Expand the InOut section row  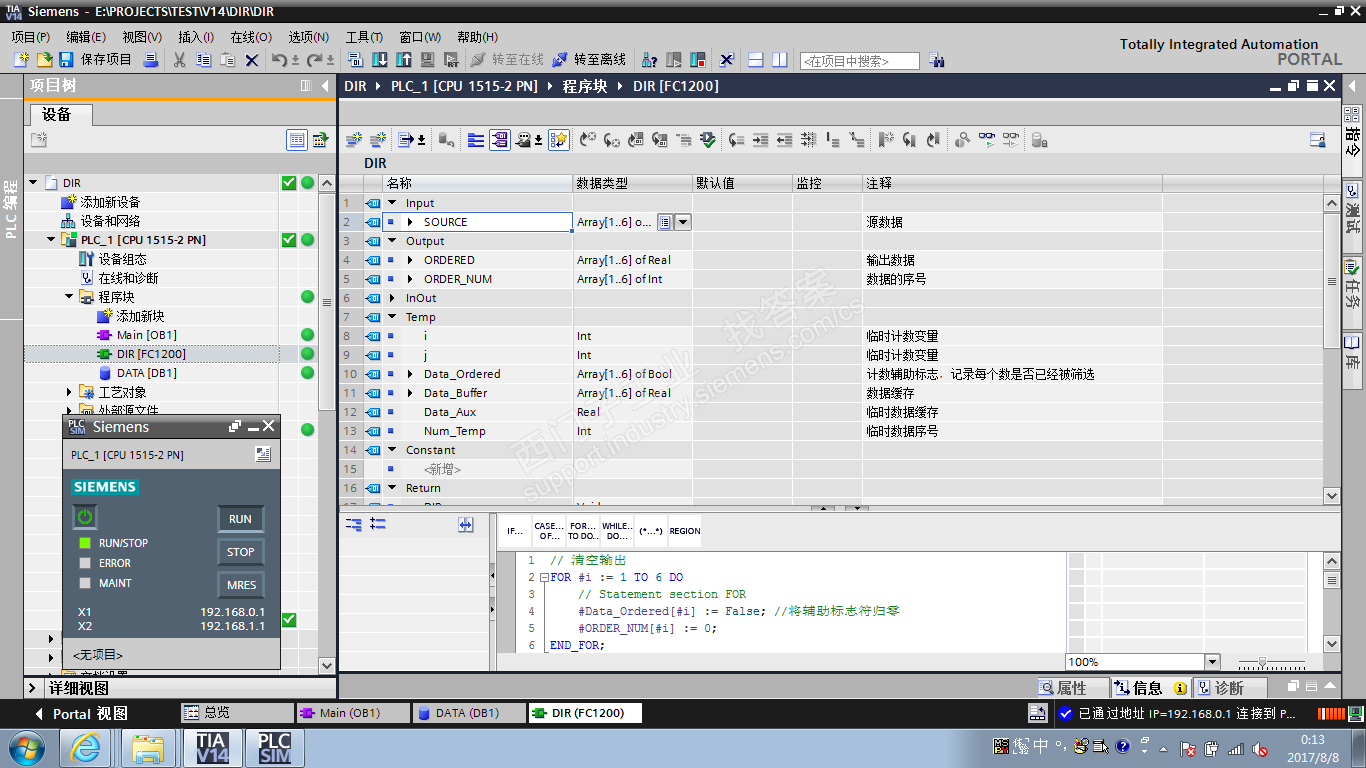tap(392, 298)
